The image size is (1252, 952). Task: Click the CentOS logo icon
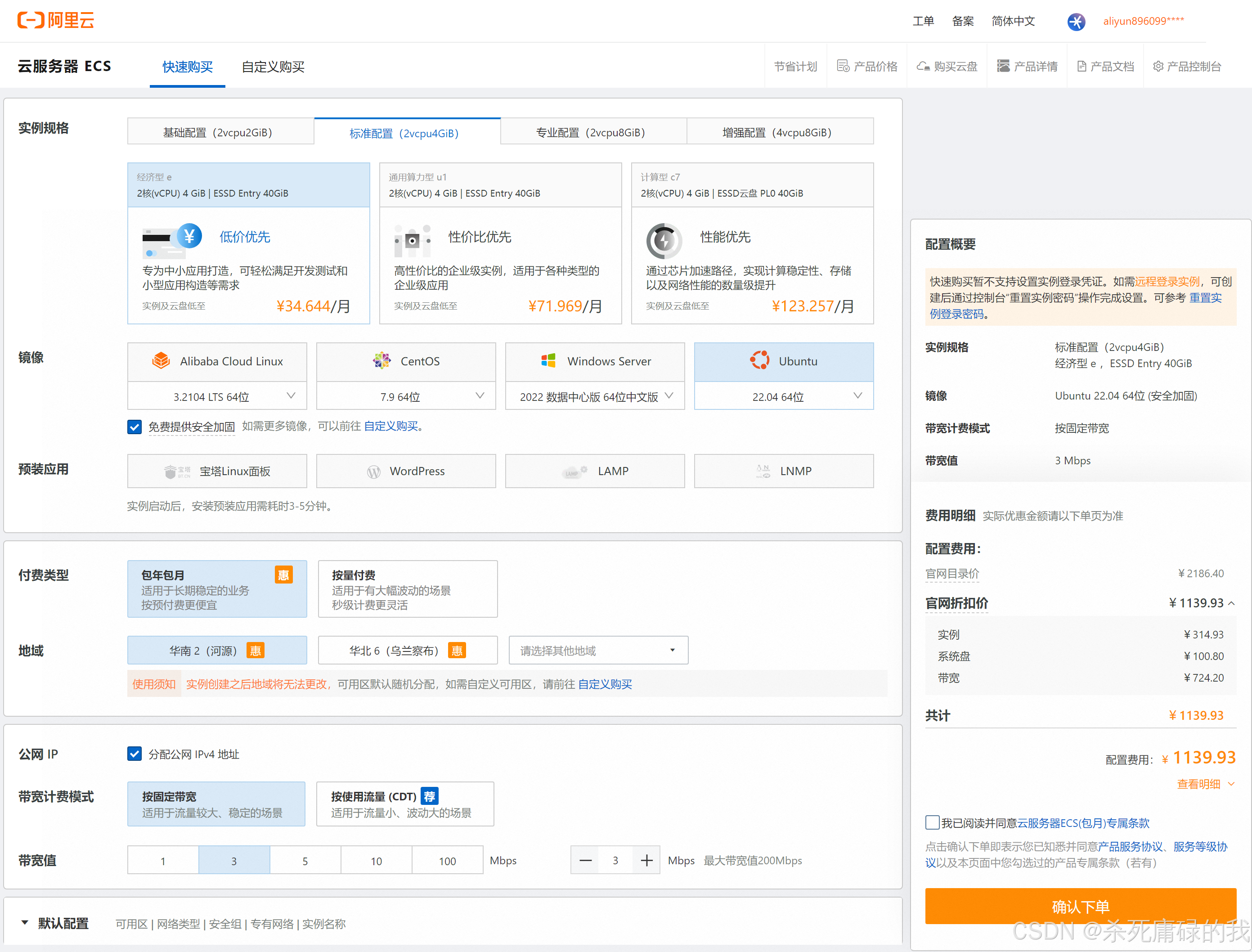point(382,360)
